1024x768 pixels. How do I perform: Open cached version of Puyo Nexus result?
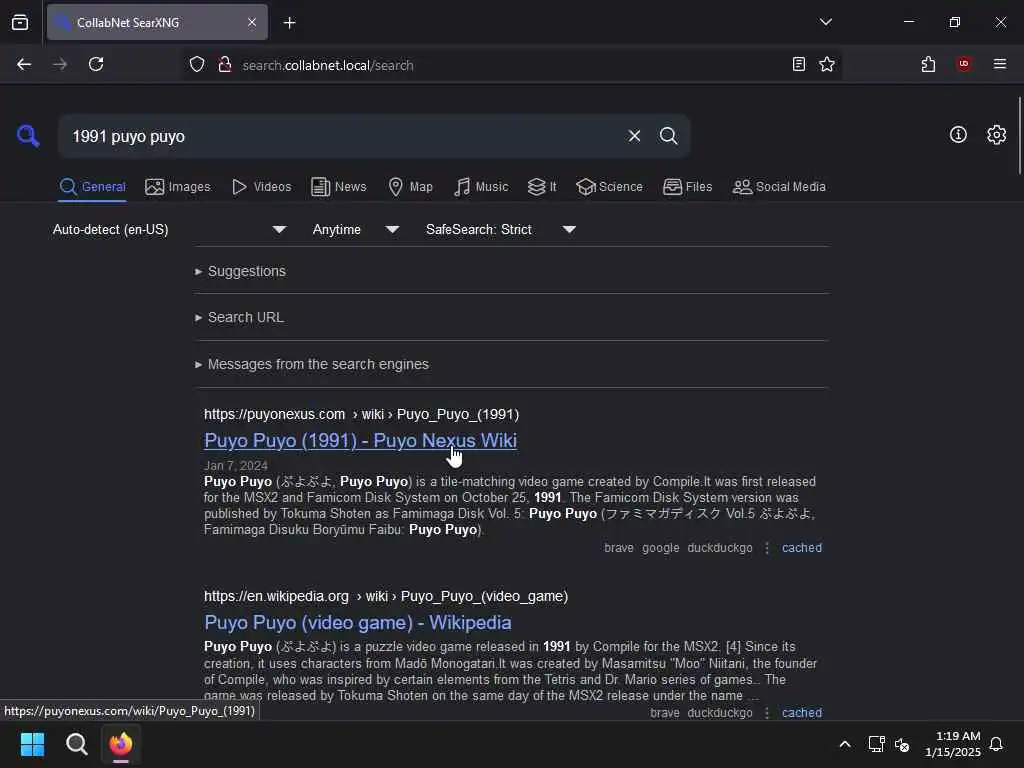[801, 548]
